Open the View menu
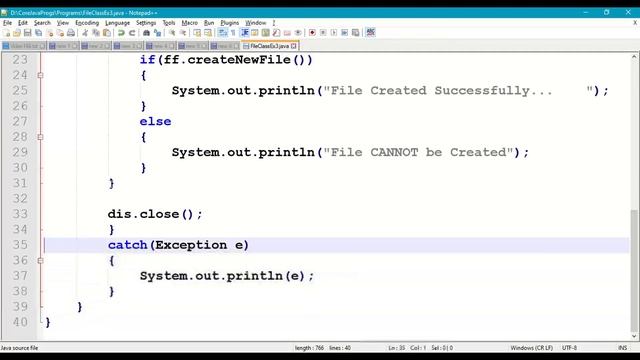640x360 pixels. pyautogui.click(x=63, y=23)
